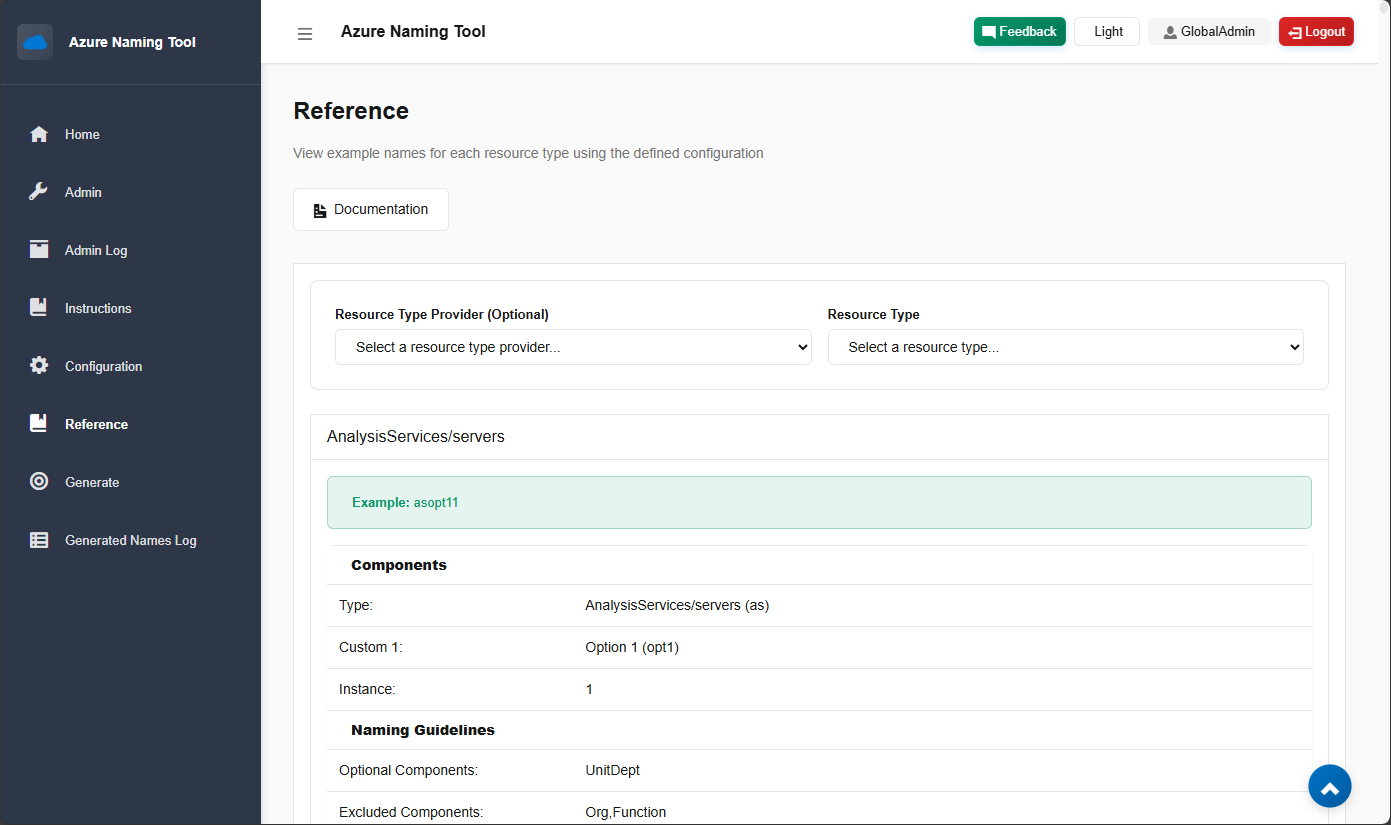Click the Home icon in the sidebar
This screenshot has height=825, width=1391.
pyautogui.click(x=38, y=134)
